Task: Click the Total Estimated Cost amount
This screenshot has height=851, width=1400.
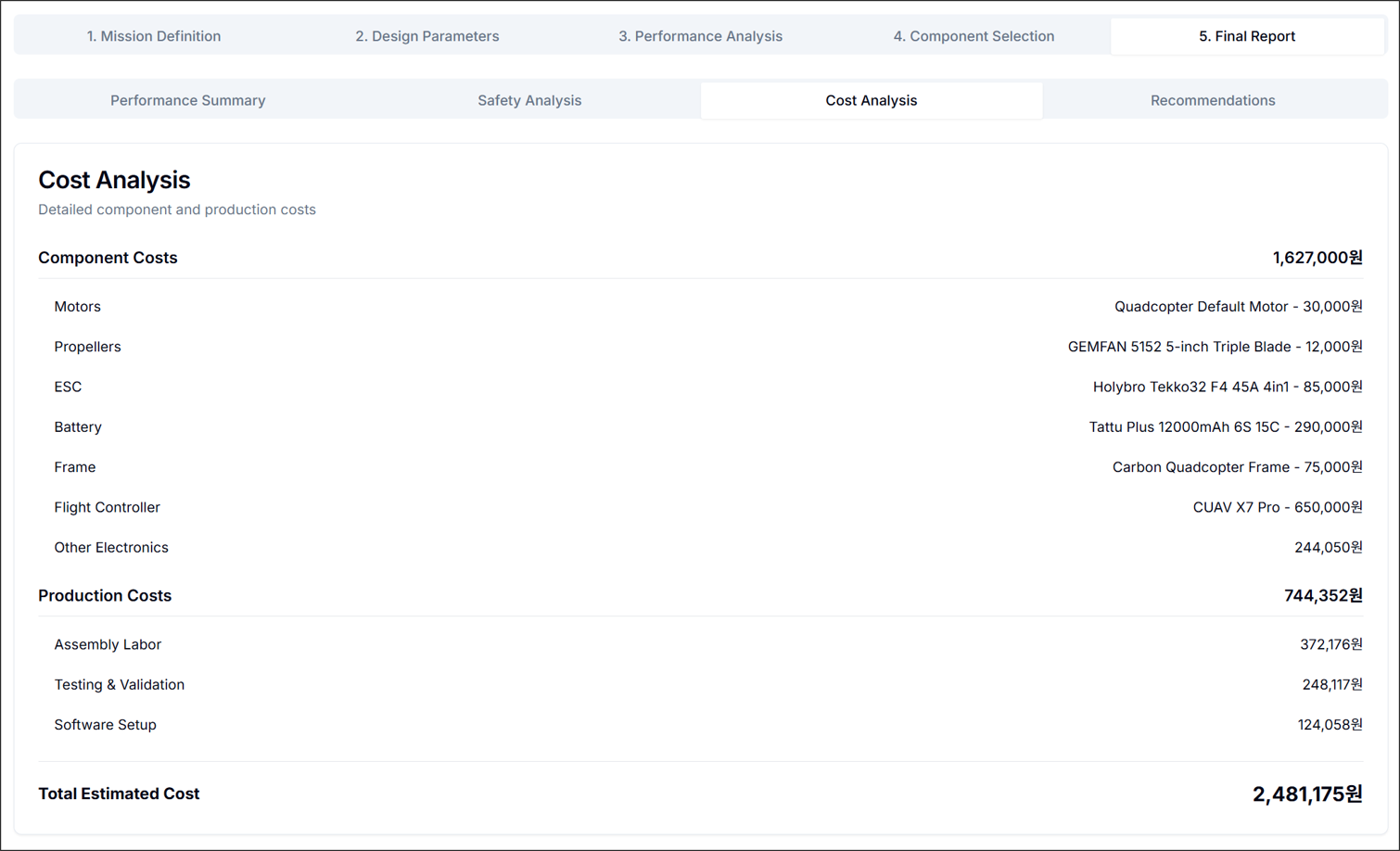Action: tap(1306, 794)
